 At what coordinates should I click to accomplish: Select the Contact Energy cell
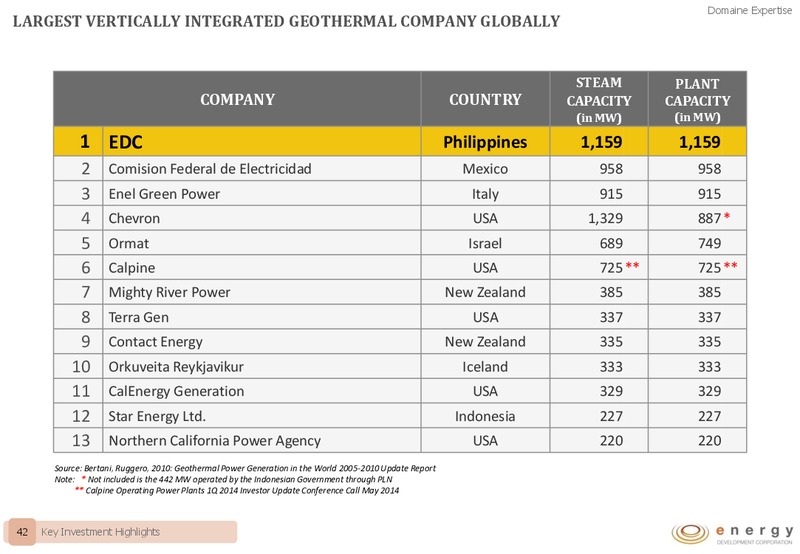[x=262, y=341]
